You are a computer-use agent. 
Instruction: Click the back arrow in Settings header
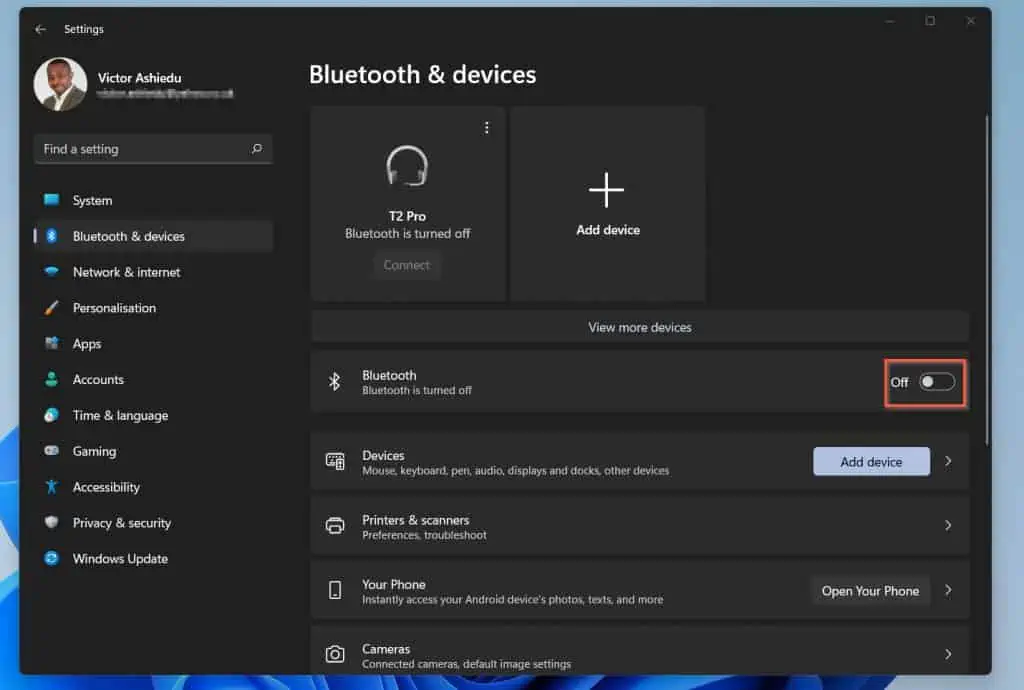tap(40, 30)
